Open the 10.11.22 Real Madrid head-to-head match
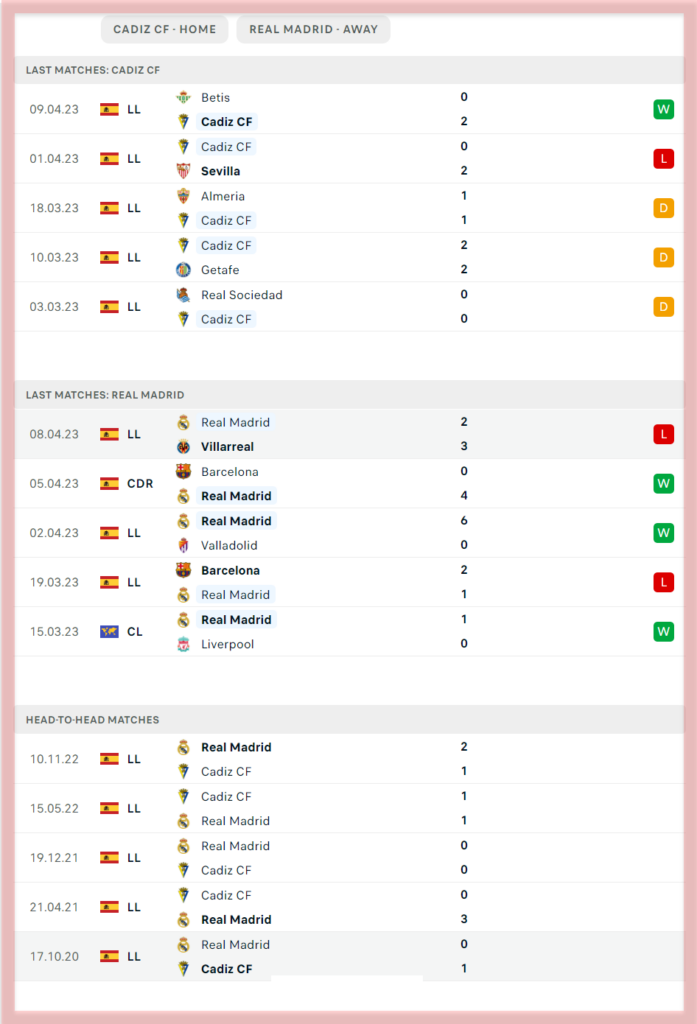This screenshot has width=697, height=1024. tap(349, 759)
